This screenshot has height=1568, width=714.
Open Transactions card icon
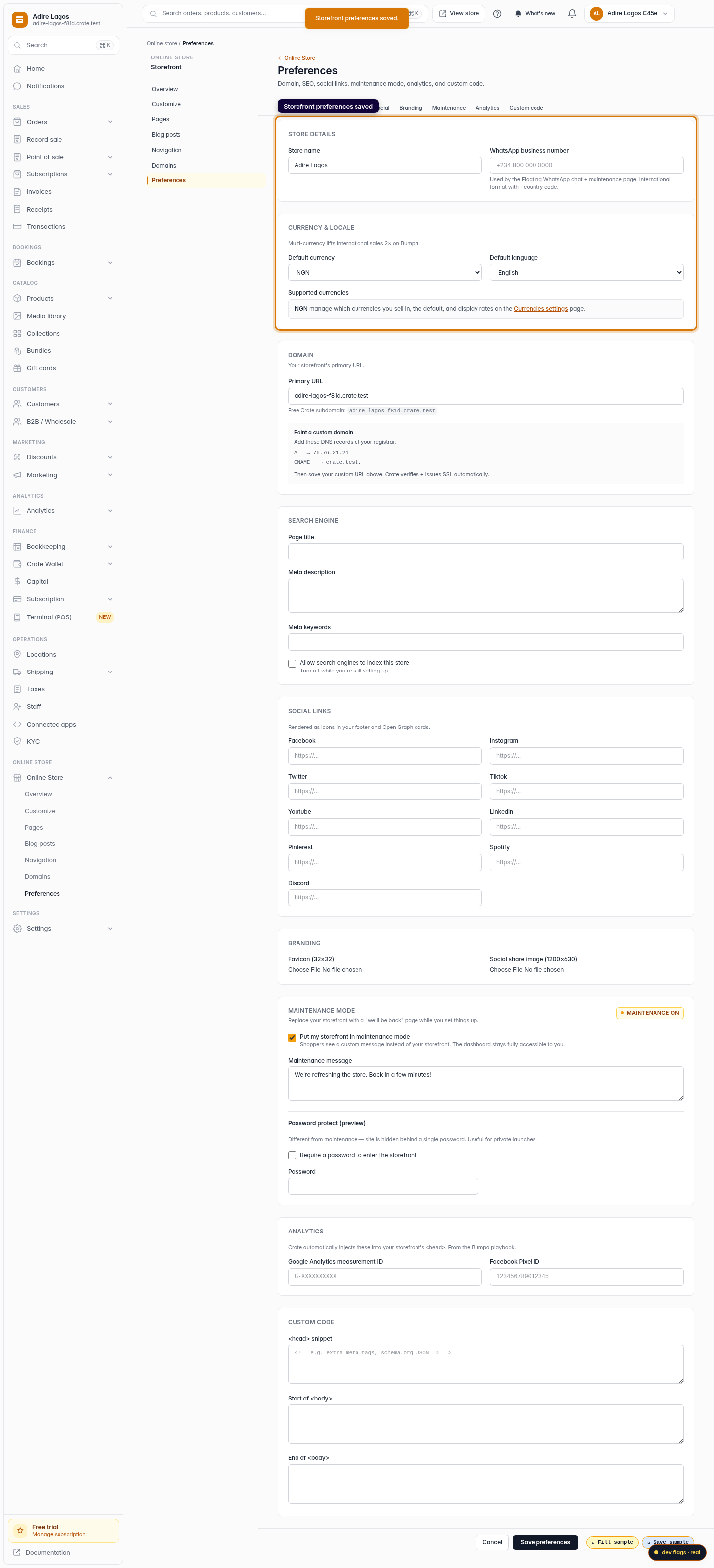click(x=17, y=226)
